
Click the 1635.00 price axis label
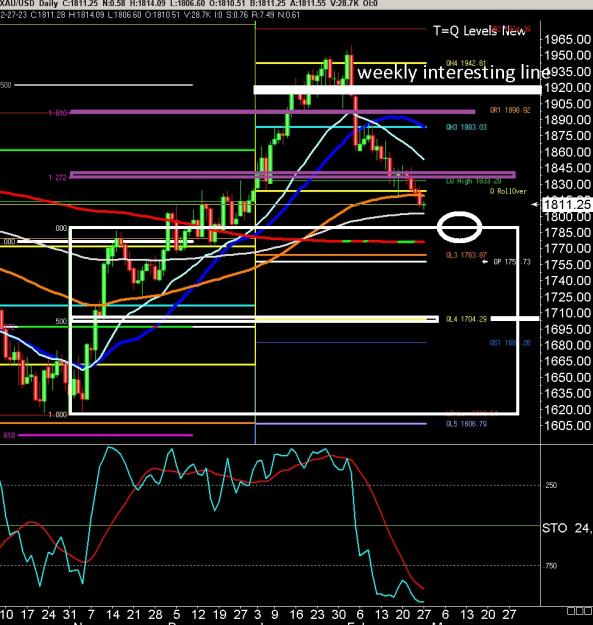pos(567,394)
